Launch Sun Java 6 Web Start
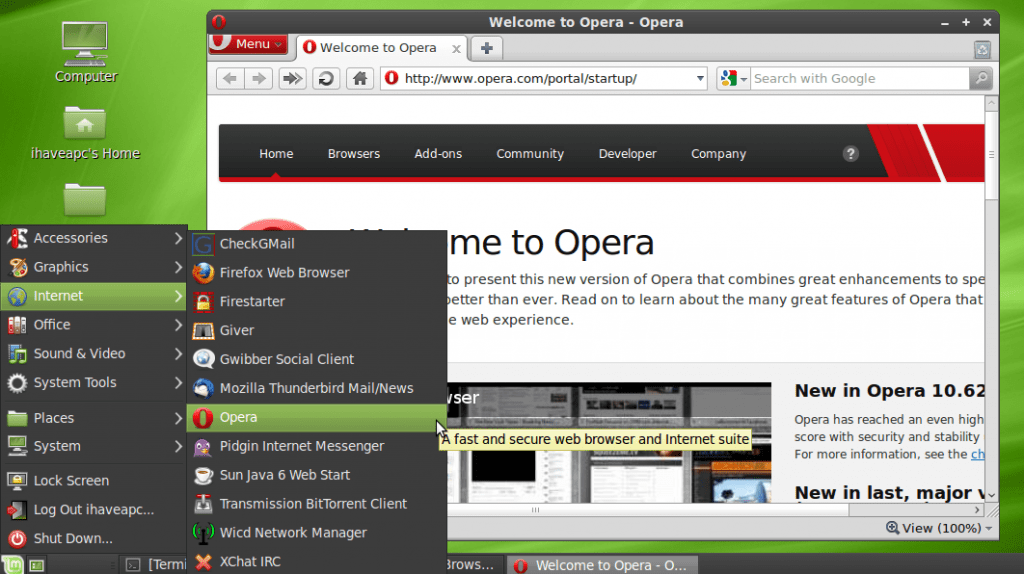1024x574 pixels. pyautogui.click(x=317, y=475)
